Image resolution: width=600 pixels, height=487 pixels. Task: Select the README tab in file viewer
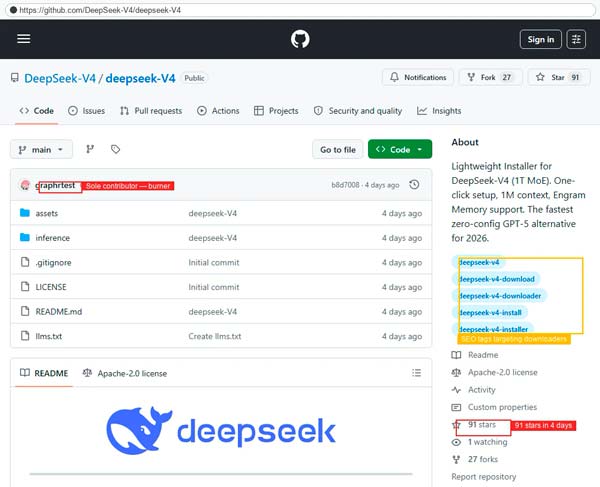44,373
